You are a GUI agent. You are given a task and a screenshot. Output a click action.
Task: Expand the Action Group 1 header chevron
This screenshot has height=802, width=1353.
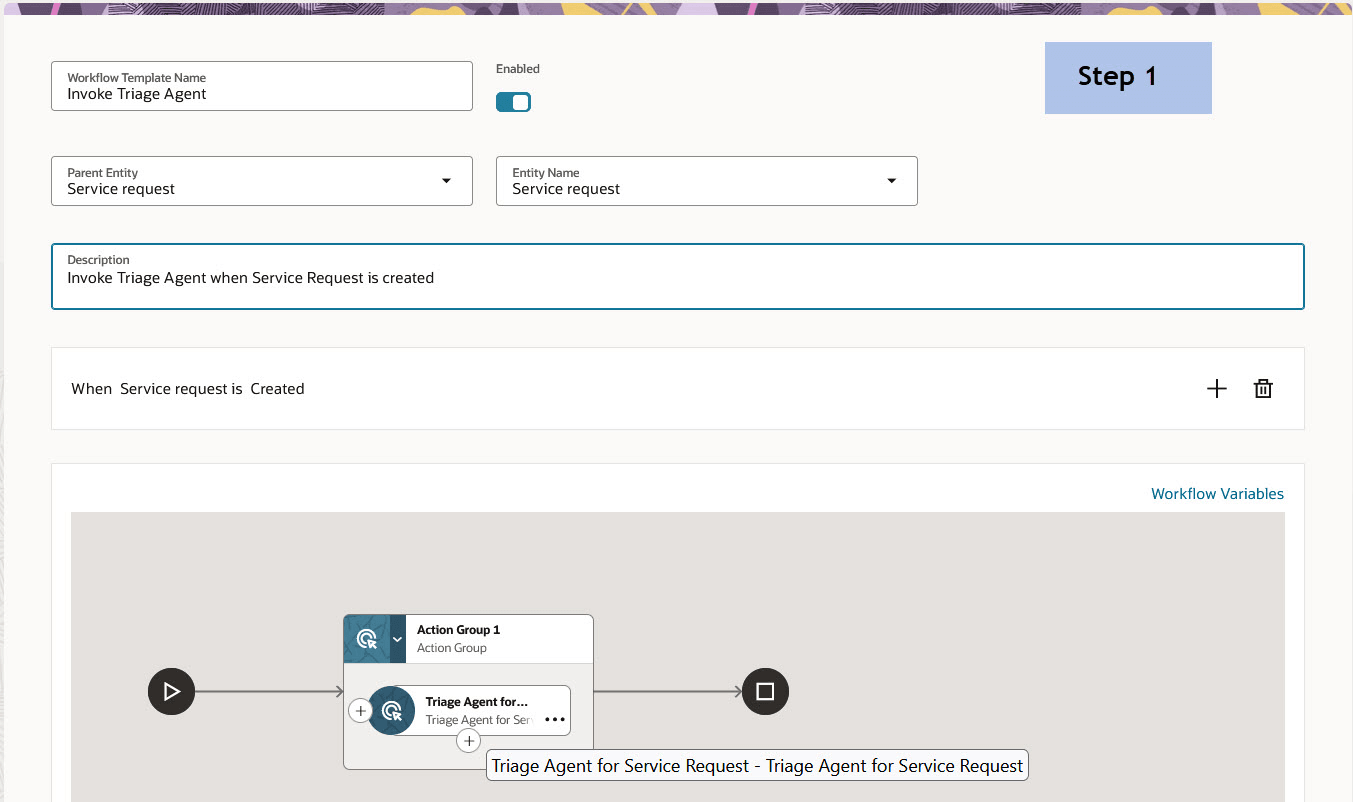point(396,638)
